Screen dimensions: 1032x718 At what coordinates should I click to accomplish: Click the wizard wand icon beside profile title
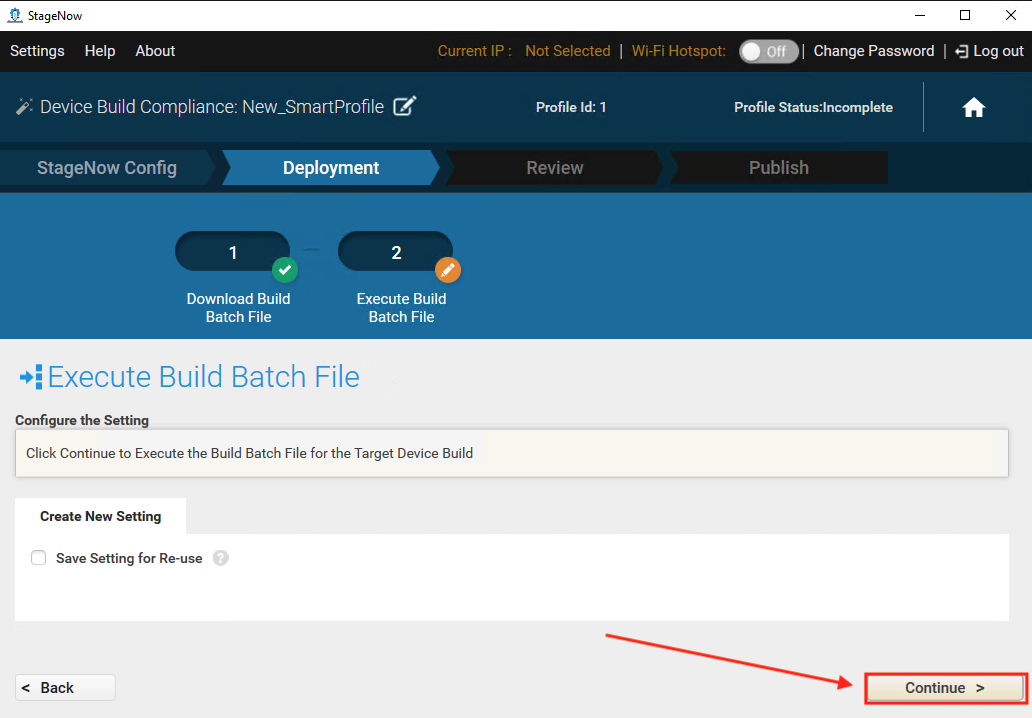point(24,107)
